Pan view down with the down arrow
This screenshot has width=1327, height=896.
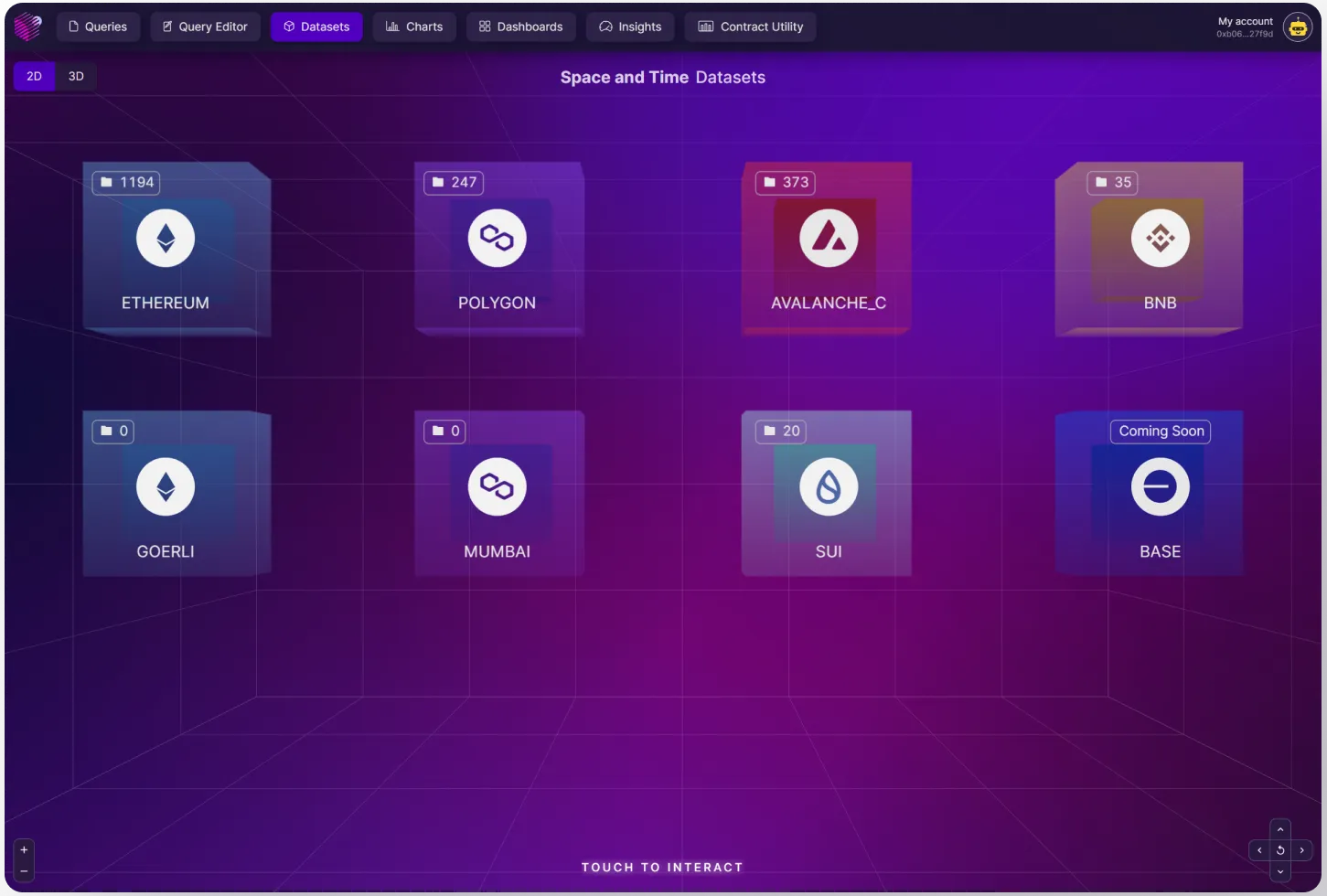click(x=1280, y=872)
